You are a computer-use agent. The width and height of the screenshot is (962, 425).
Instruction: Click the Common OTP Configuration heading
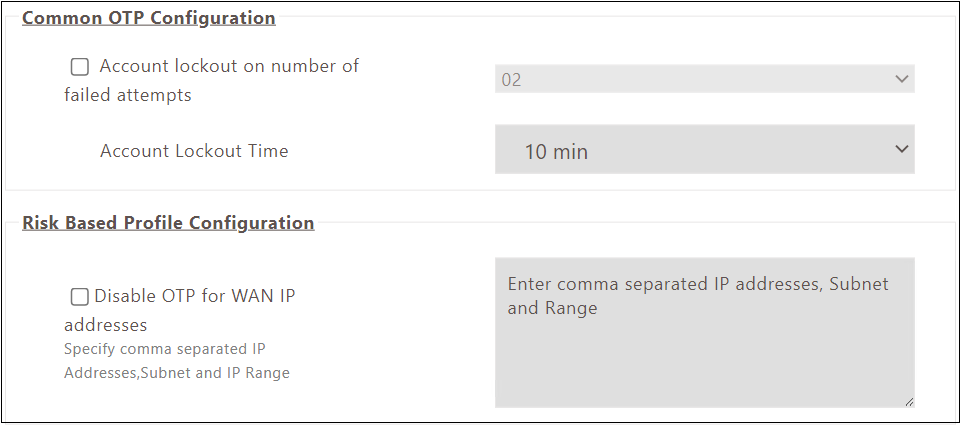click(x=148, y=18)
